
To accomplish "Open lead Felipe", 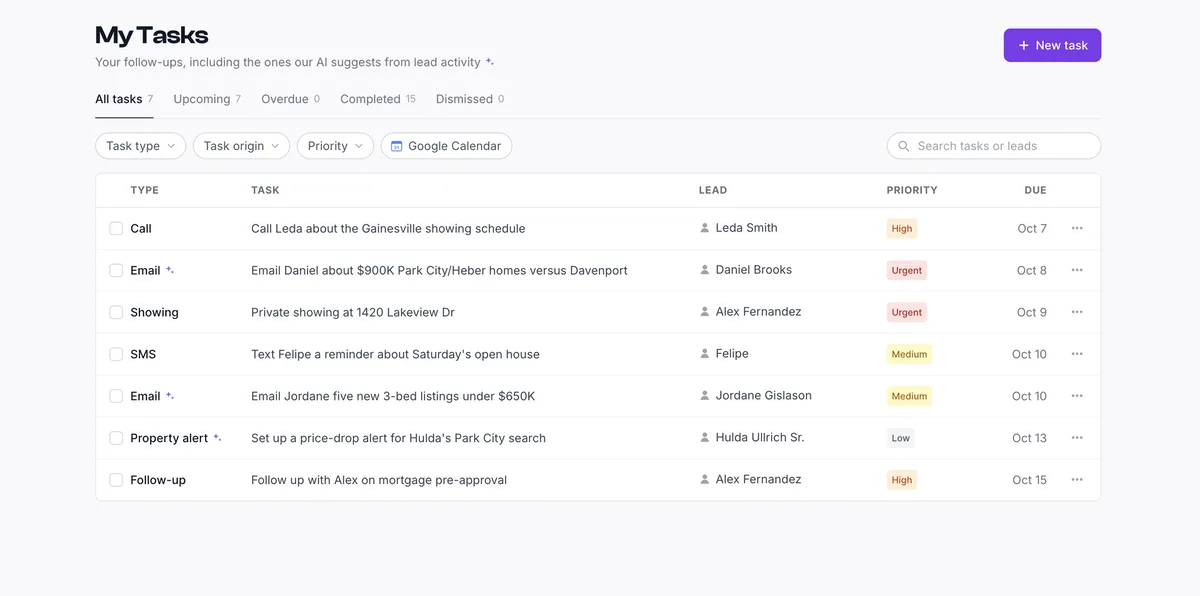I will 732,354.
